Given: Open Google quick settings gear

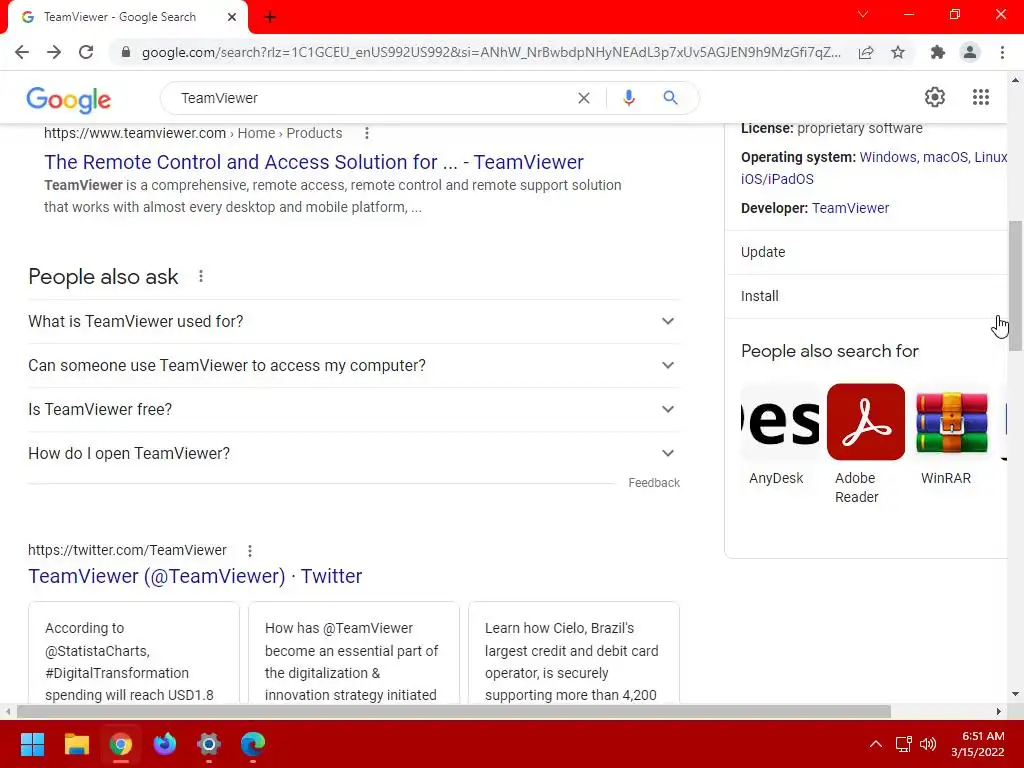Looking at the screenshot, I should click(x=935, y=97).
